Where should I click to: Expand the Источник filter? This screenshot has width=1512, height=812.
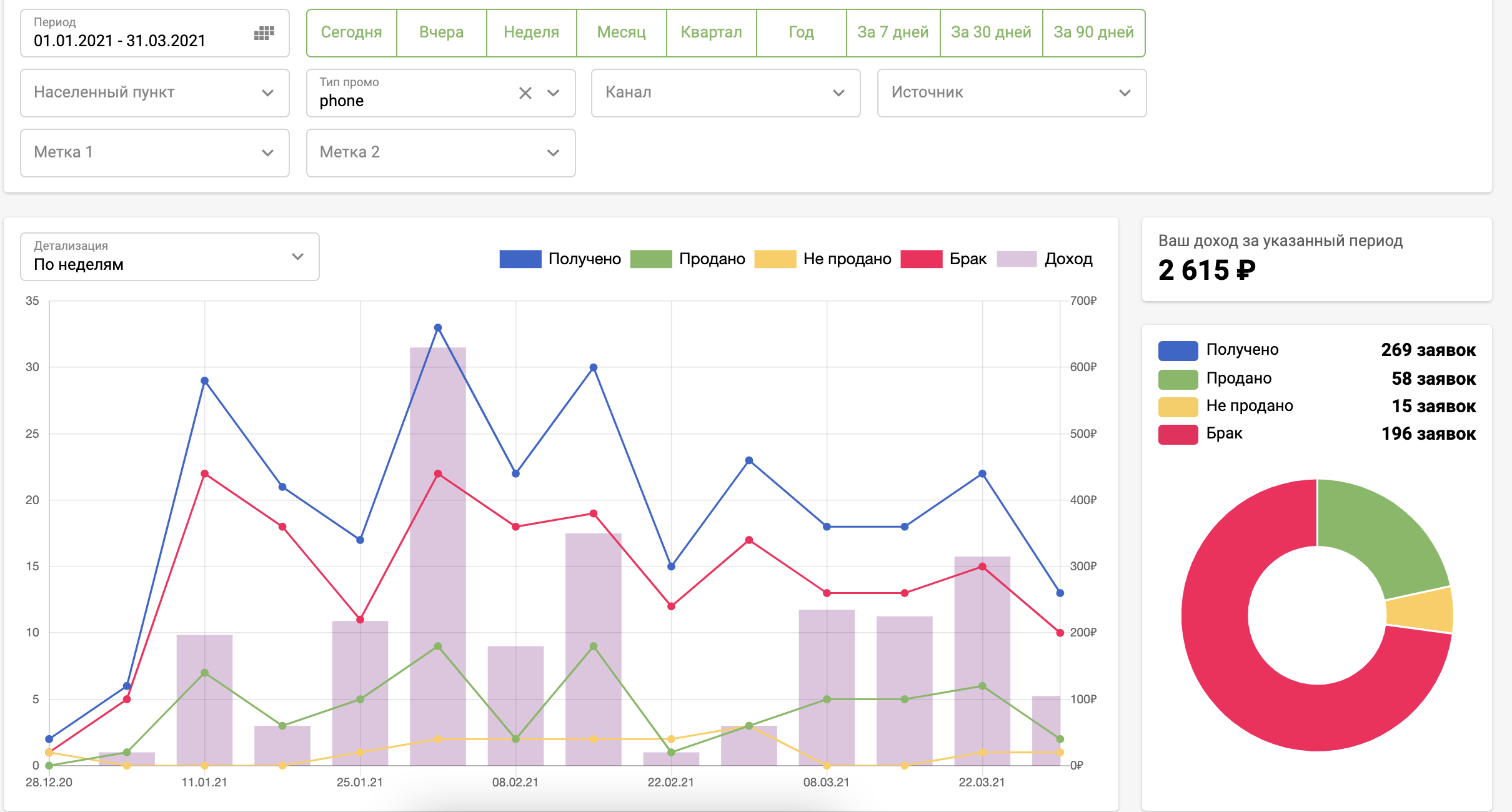click(x=1011, y=93)
